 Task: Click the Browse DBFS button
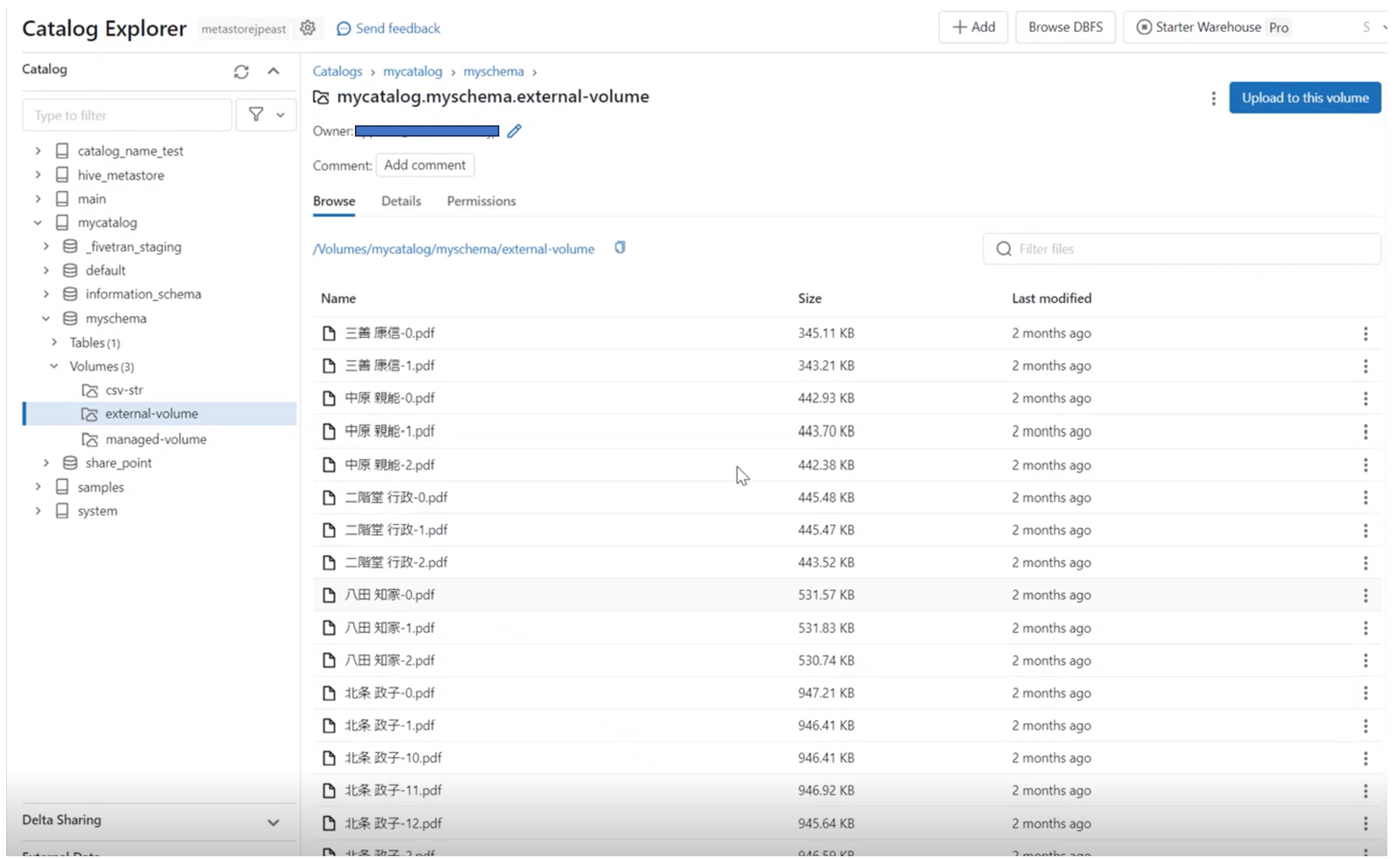(x=1065, y=27)
